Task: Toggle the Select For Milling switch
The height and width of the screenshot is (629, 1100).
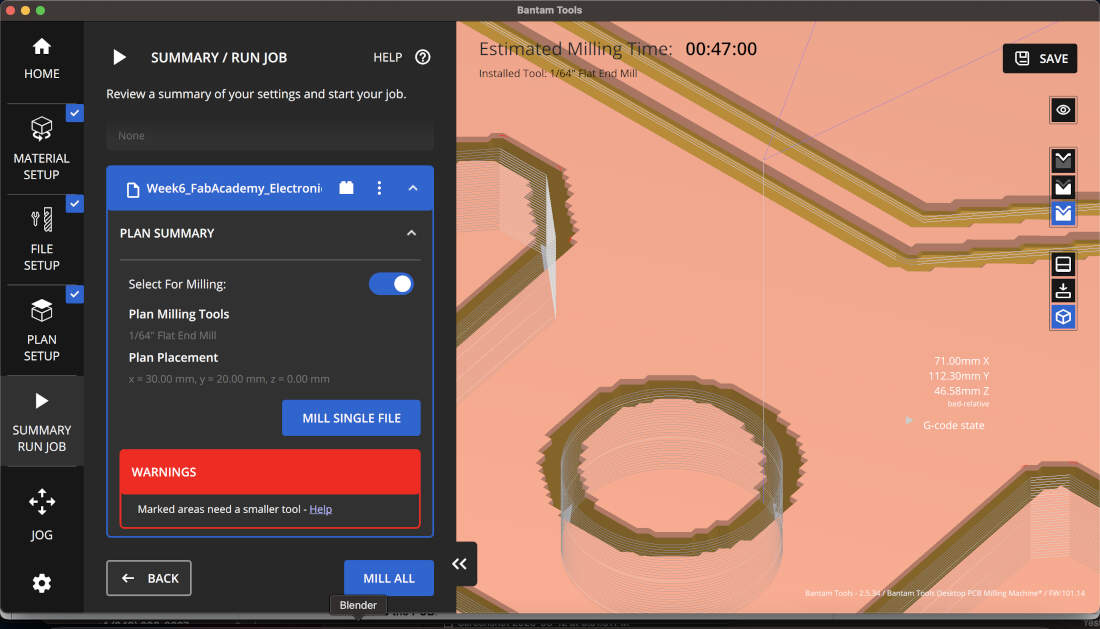Action: (391, 284)
